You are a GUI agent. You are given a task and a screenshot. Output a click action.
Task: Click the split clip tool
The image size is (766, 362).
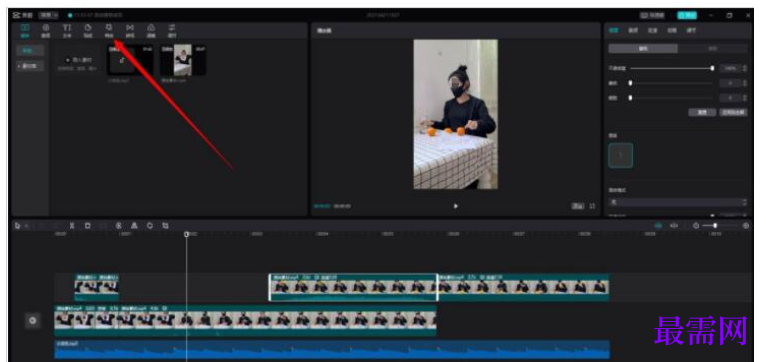[x=72, y=226]
